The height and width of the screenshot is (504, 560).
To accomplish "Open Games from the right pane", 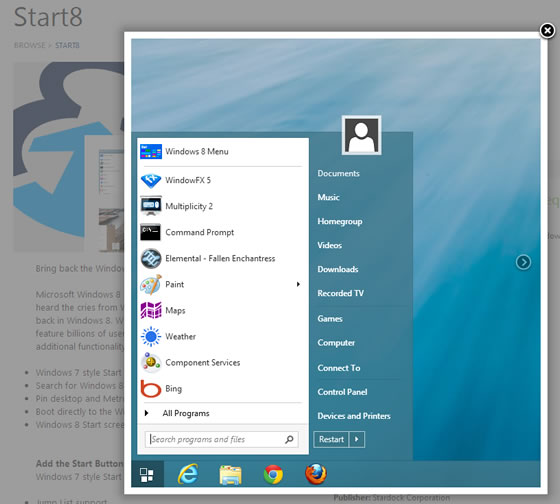I will [x=330, y=319].
